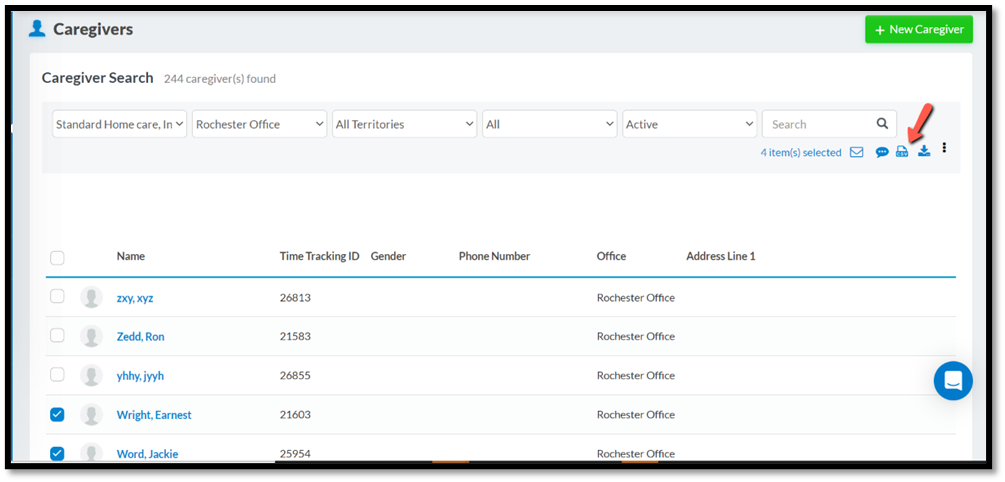
Task: Click the New Caregiver button
Action: click(918, 30)
